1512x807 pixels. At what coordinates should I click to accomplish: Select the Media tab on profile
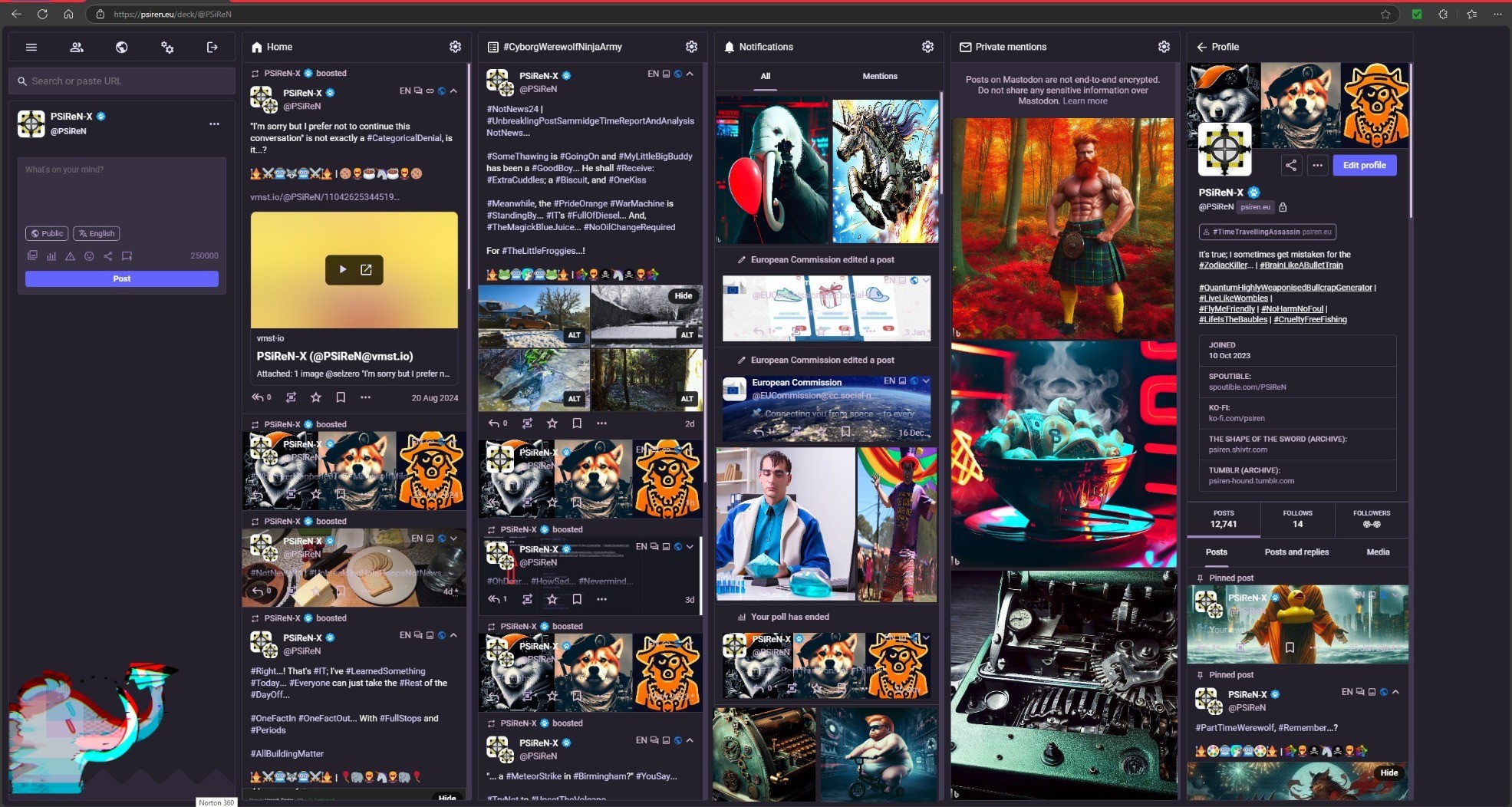pos(1378,552)
